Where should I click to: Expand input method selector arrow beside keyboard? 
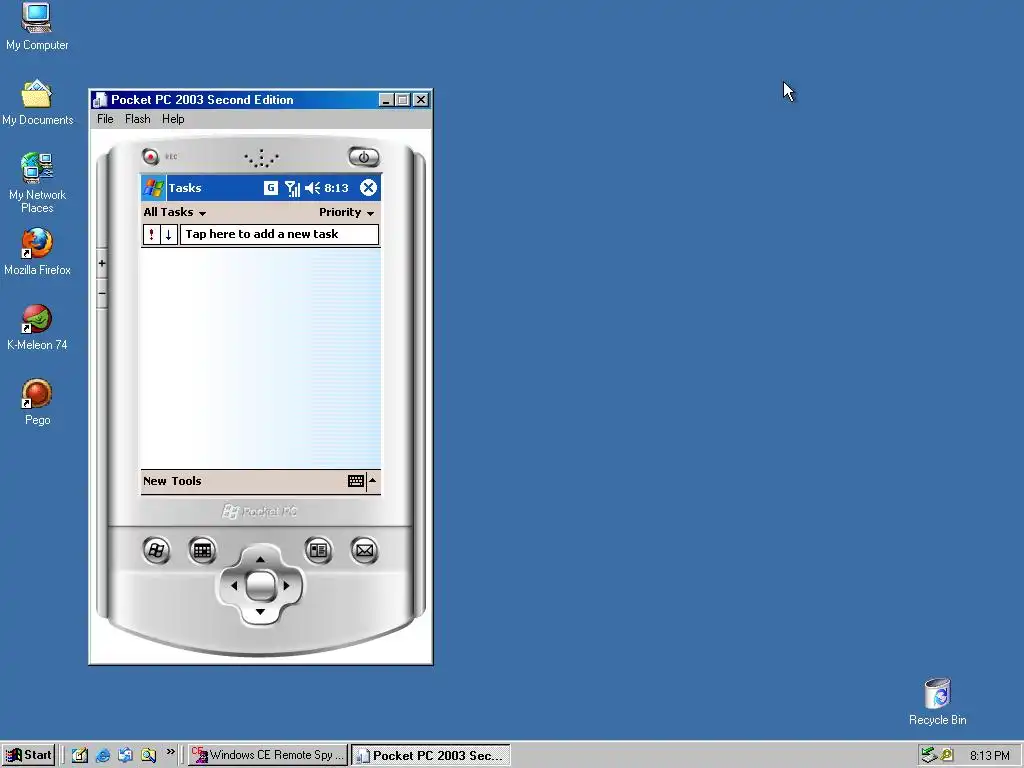pyautogui.click(x=373, y=481)
